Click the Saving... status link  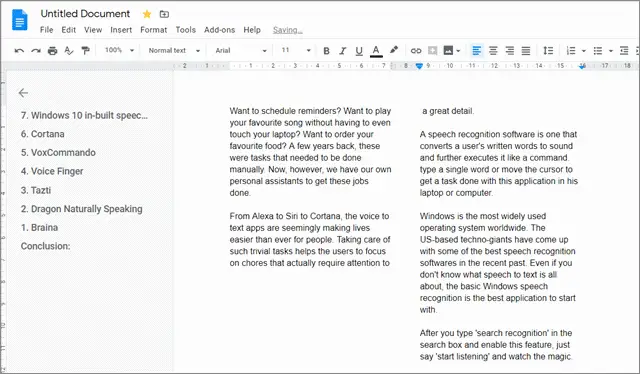pos(287,30)
